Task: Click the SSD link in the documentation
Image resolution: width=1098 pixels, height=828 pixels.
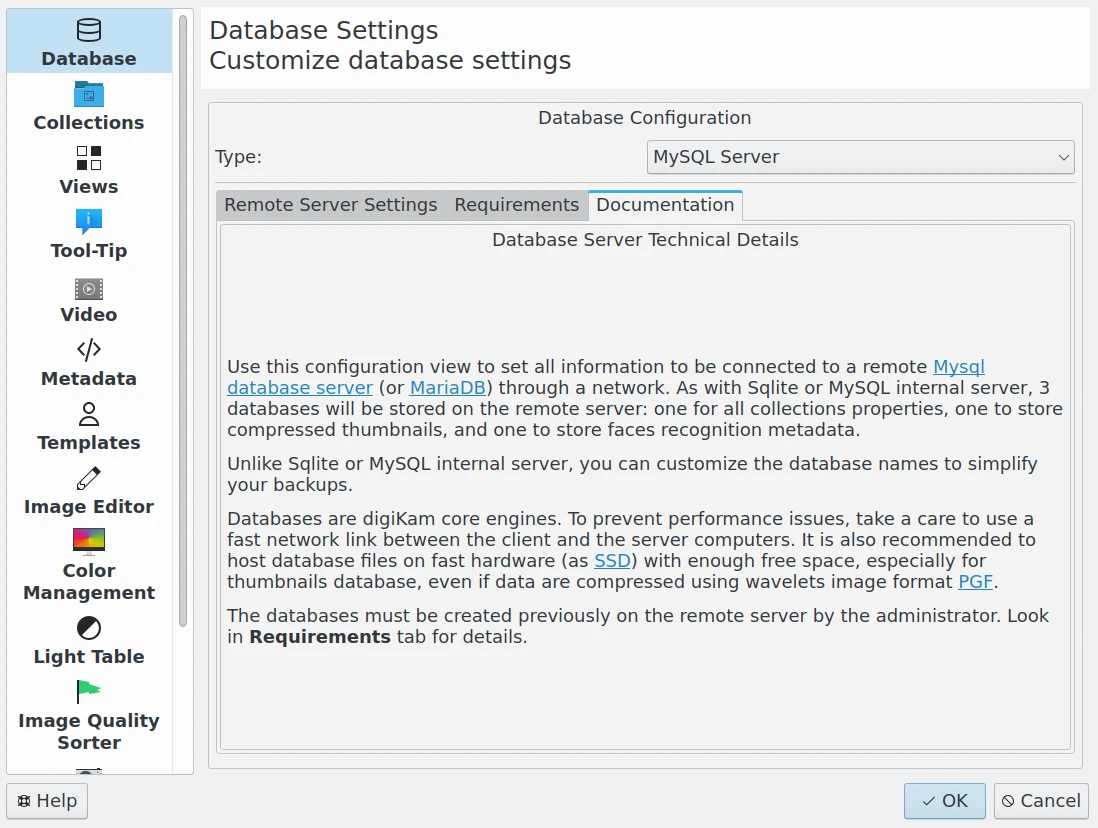Action: [x=611, y=560]
